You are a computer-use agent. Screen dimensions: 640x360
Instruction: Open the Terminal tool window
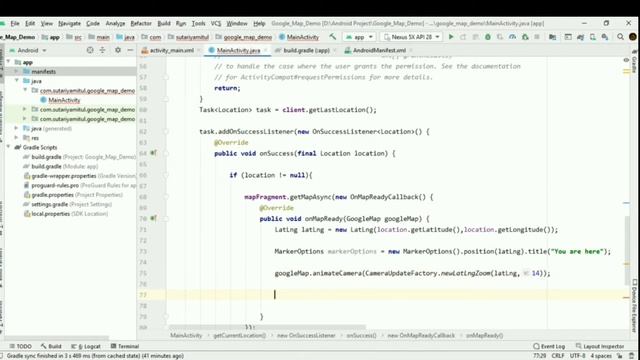pos(125,346)
